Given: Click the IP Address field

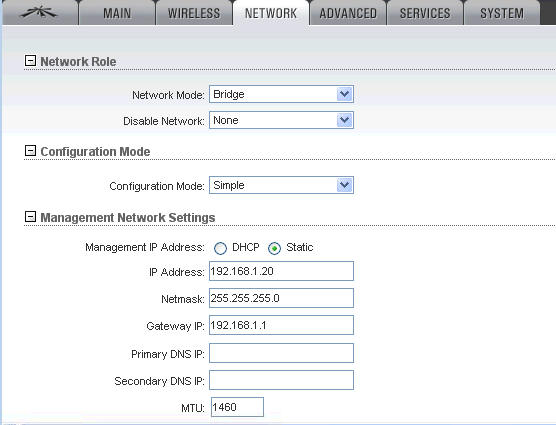Looking at the screenshot, I should point(281,271).
